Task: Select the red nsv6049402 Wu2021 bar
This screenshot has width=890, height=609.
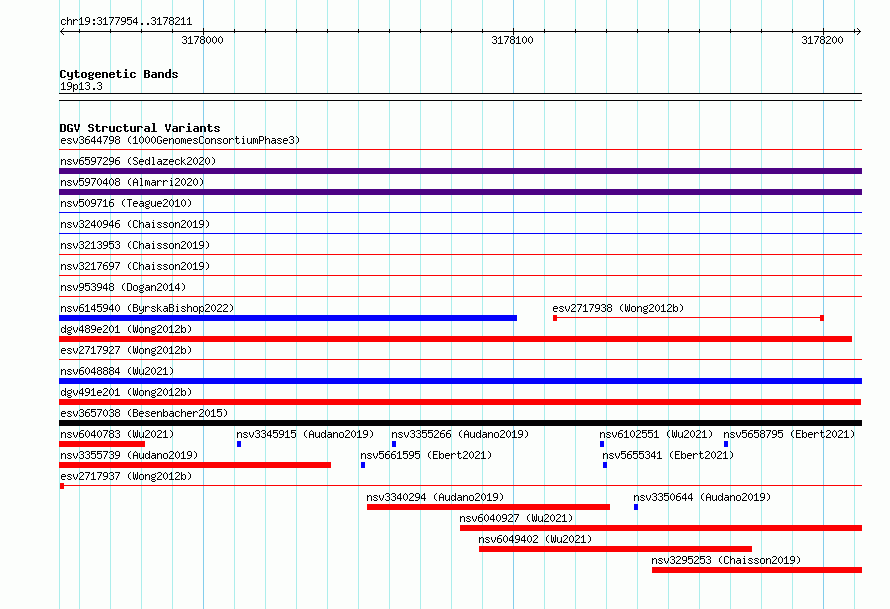Action: (x=615, y=549)
